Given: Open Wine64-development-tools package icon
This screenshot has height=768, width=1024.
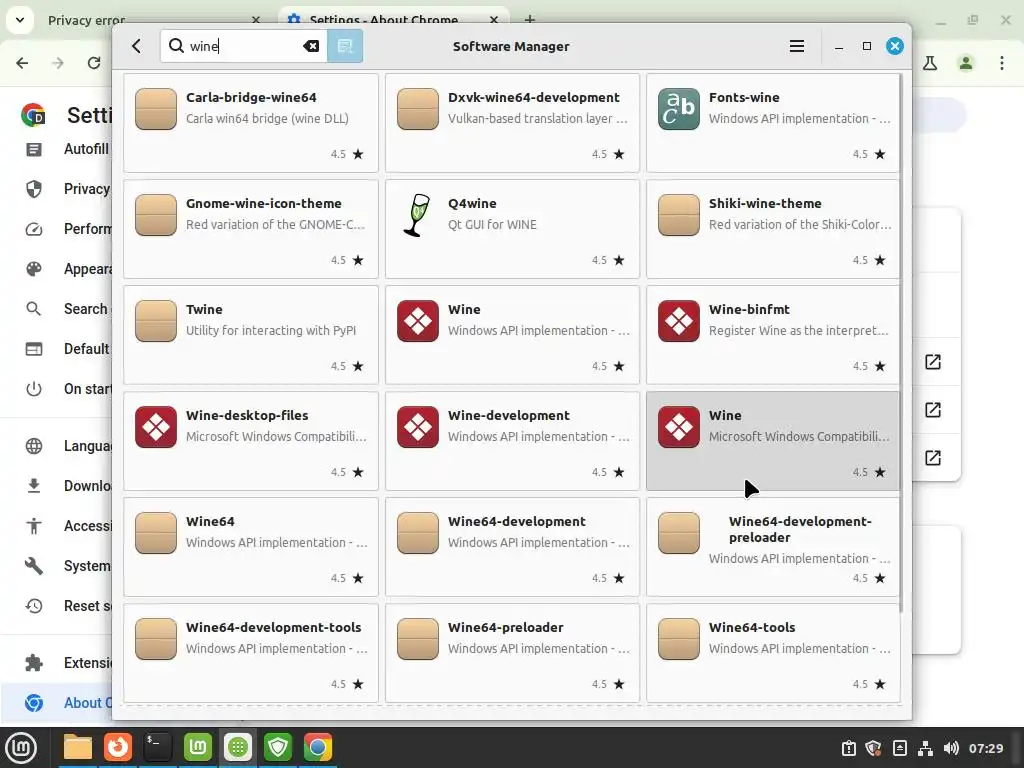Looking at the screenshot, I should click(156, 638).
